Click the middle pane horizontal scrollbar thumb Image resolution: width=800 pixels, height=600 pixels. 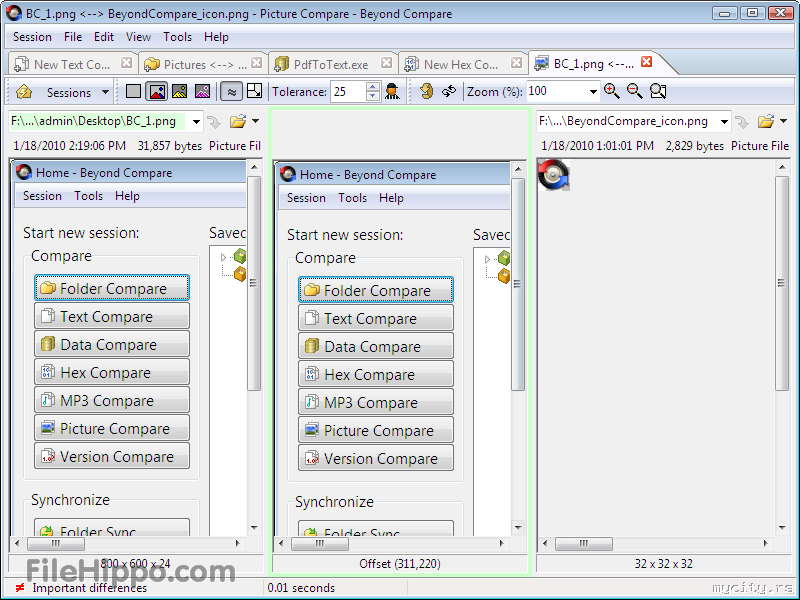point(320,544)
